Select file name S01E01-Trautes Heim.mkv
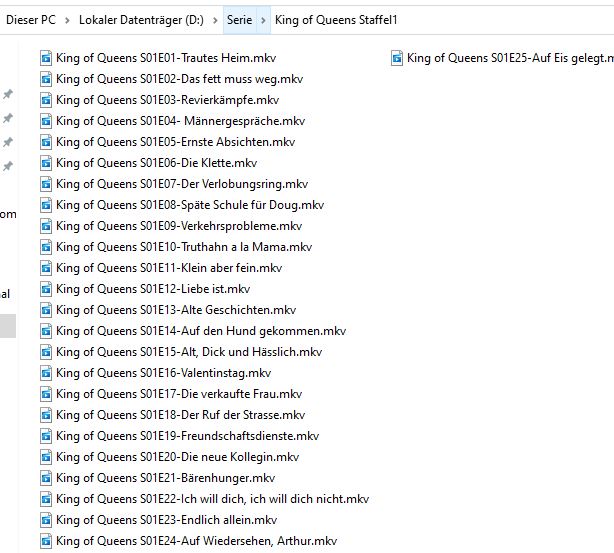Screen dimensions: 614x553 [x=166, y=58]
